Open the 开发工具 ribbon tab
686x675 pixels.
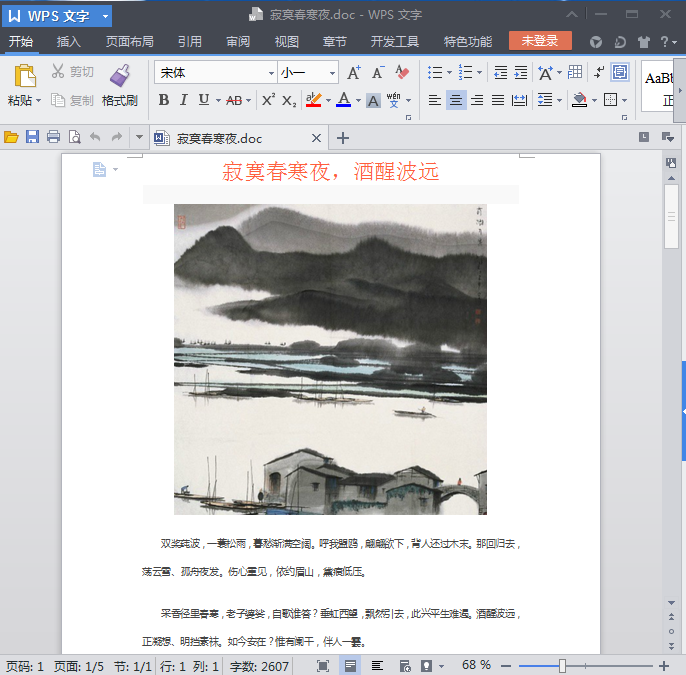[395, 42]
